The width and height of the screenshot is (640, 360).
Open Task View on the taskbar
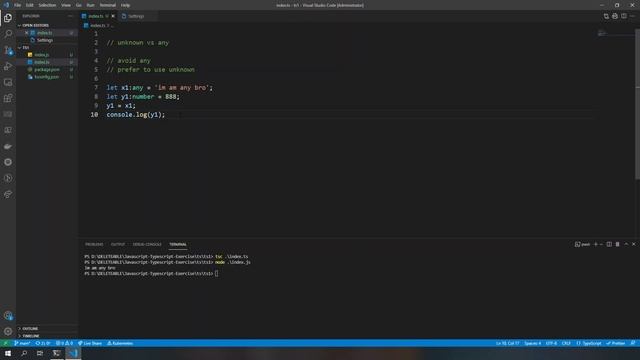click(x=40, y=353)
